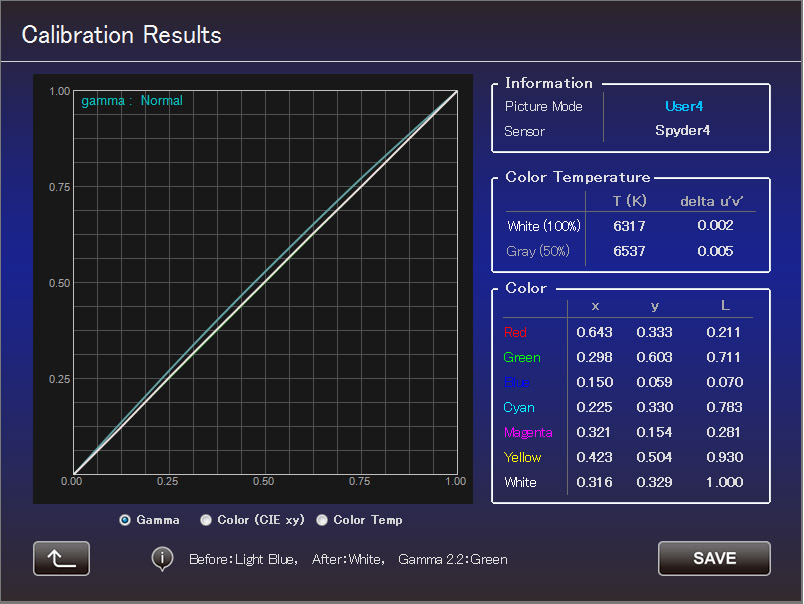Click the Yellow color label

tap(522, 457)
